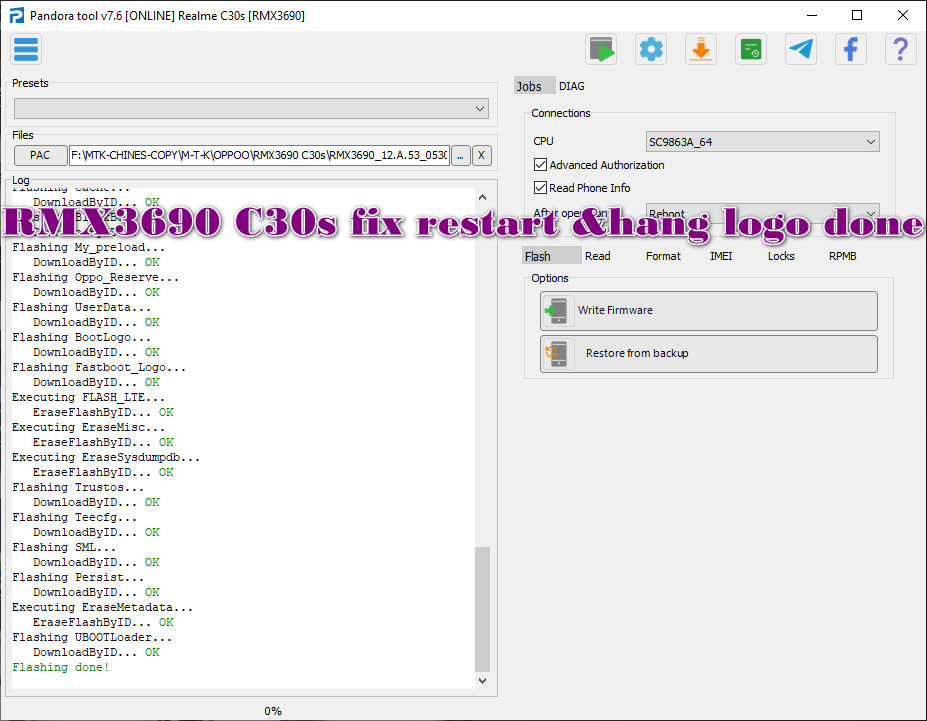Screen dimensions: 927x721
Task: Open the CPU SC9863A_64 dropdown
Action: coord(762,142)
